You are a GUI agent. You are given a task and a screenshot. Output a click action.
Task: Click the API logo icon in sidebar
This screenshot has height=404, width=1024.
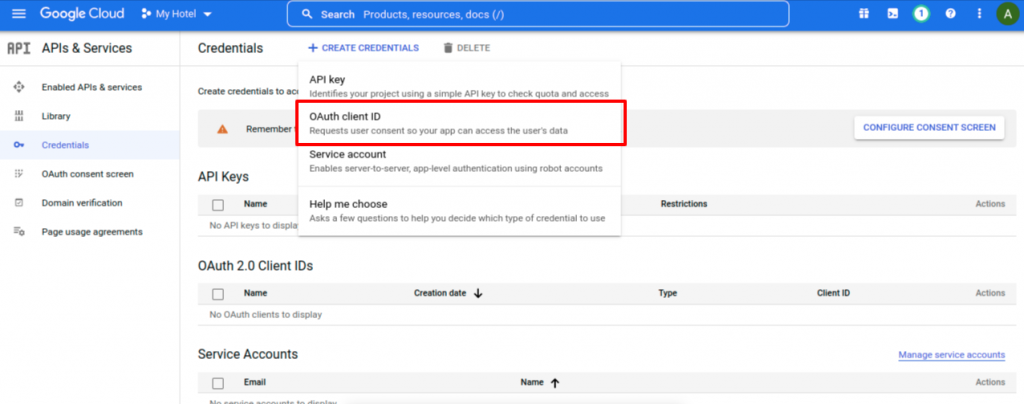click(x=19, y=48)
